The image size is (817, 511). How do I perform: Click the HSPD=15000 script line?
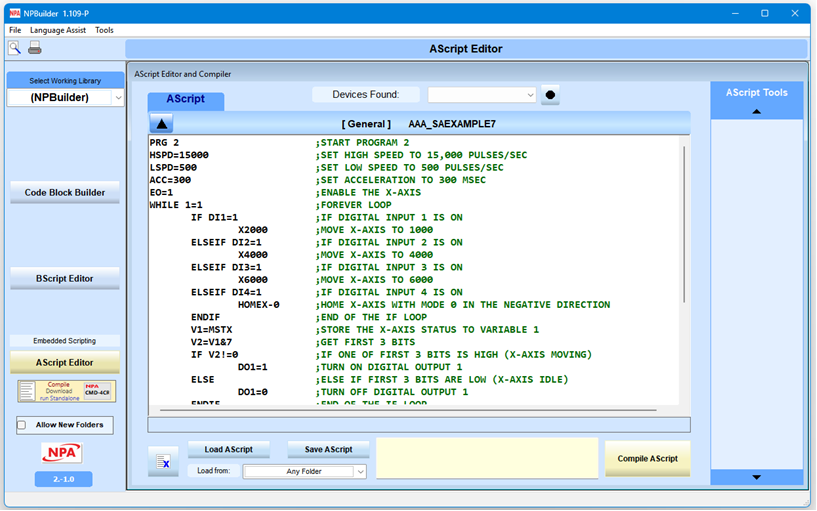click(x=179, y=155)
